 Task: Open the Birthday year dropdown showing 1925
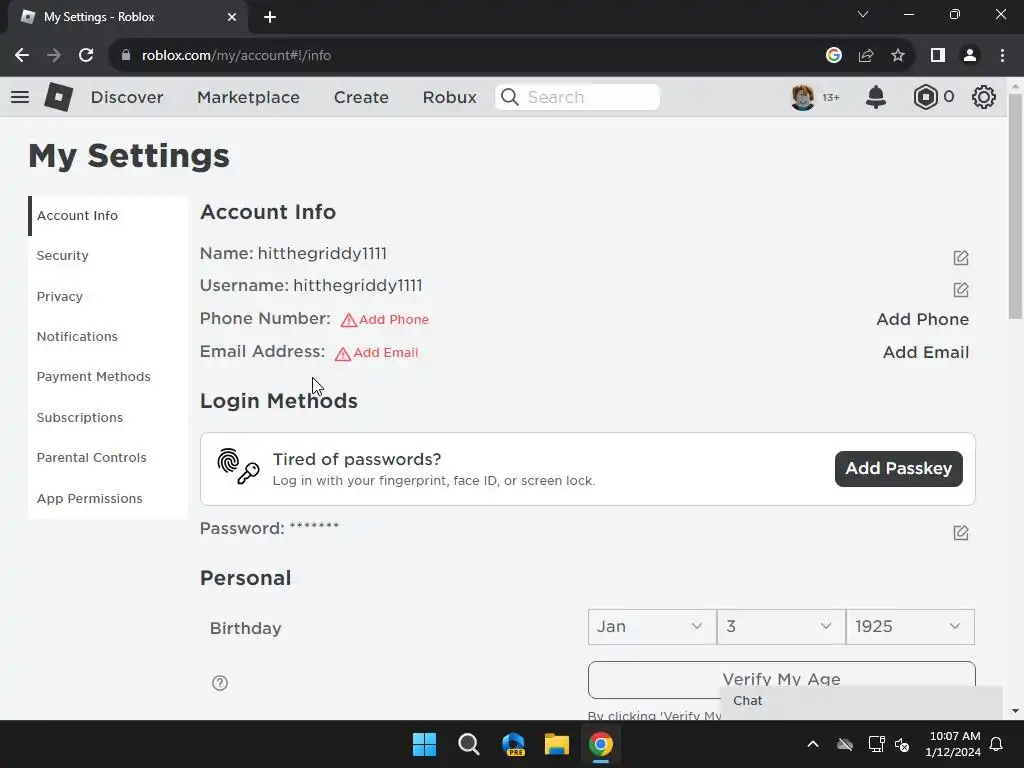[910, 626]
